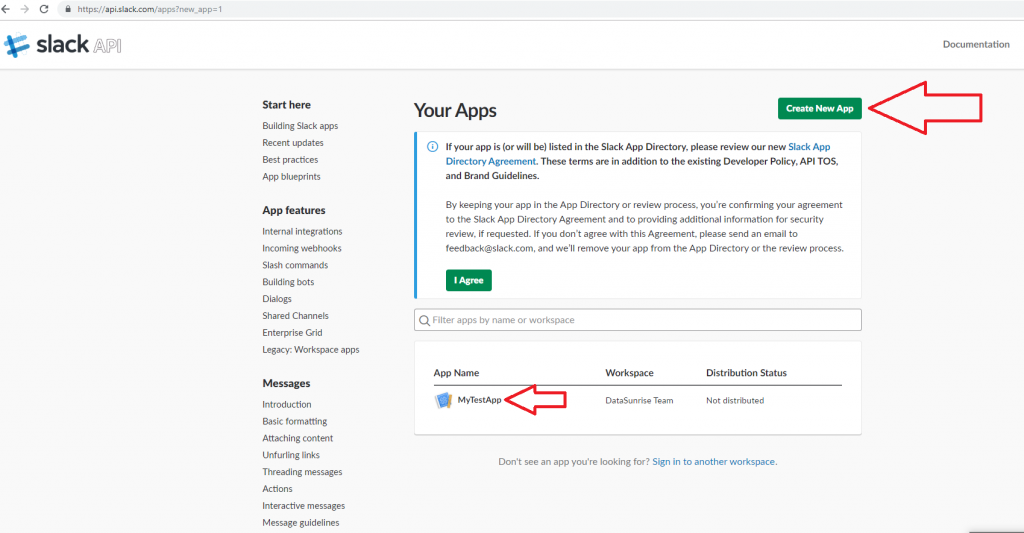Click the Messages section heading

(286, 383)
